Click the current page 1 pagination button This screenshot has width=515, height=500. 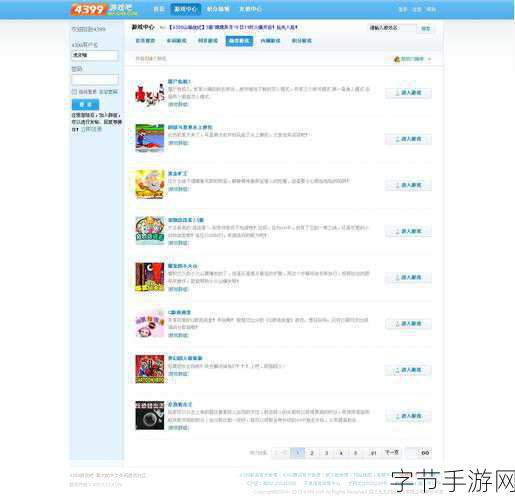(x=298, y=453)
